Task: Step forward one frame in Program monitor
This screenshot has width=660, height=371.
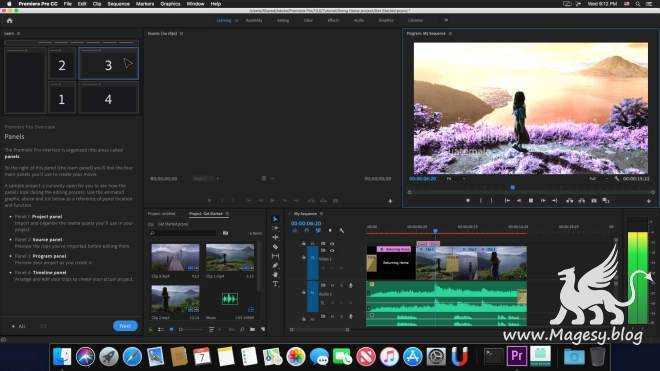Action: [543, 201]
